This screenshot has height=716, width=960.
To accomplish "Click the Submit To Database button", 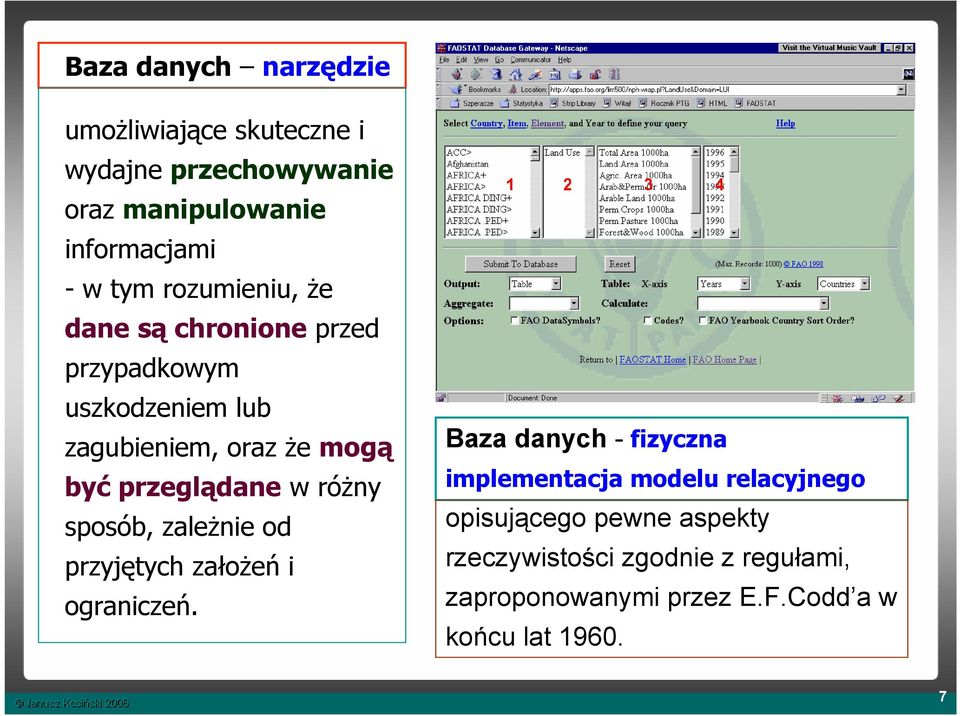I will point(520,264).
